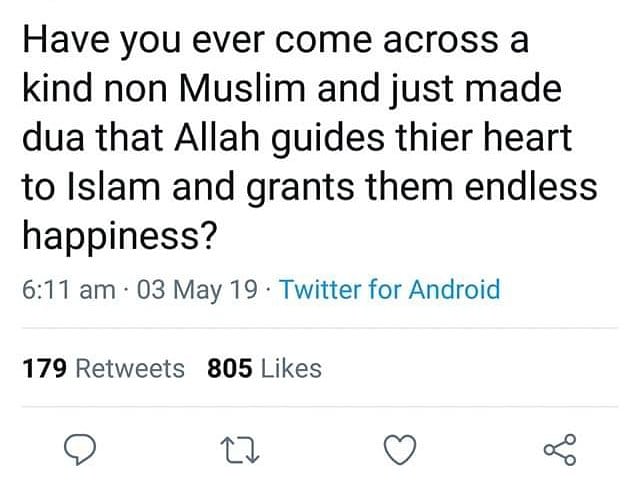Click the number 179 in the stats row
640x480 pixels.
coord(44,368)
